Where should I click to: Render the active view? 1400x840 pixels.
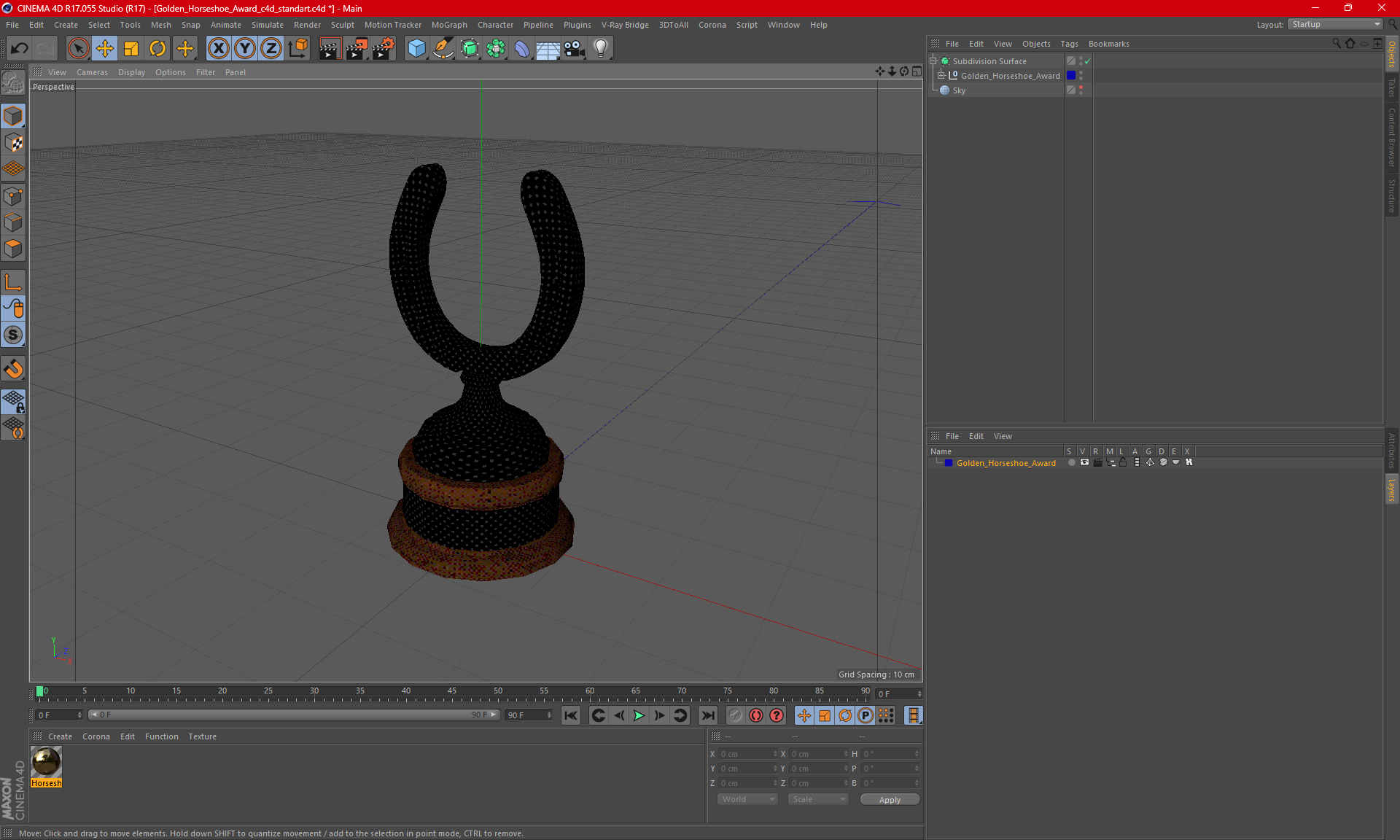[330, 49]
